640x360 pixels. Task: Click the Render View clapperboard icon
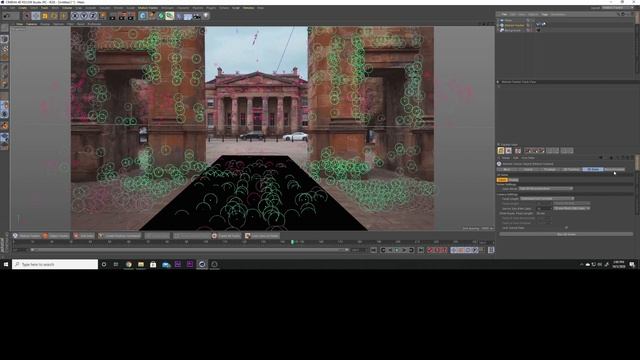[112, 16]
